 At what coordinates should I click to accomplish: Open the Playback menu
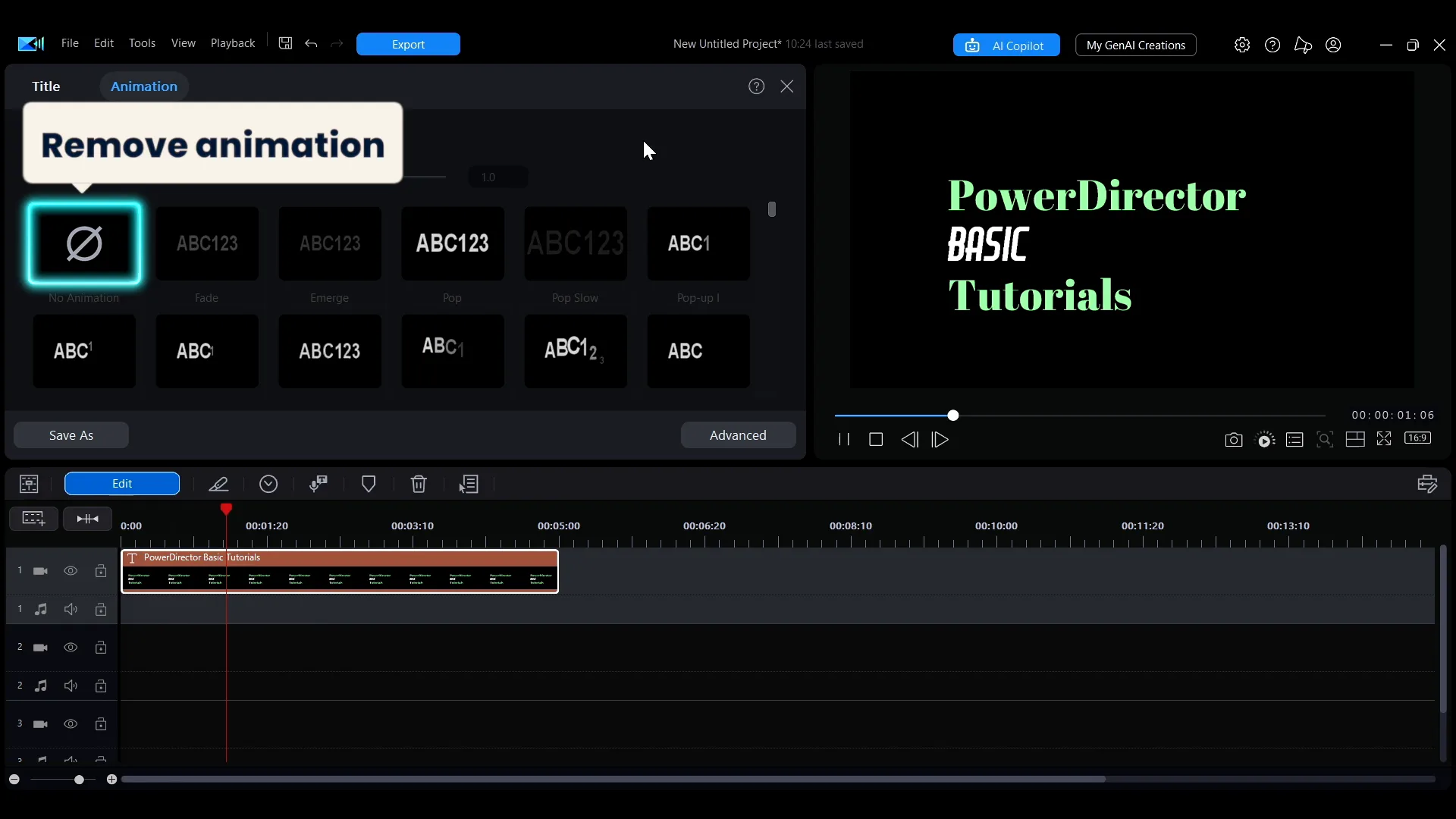(x=233, y=43)
